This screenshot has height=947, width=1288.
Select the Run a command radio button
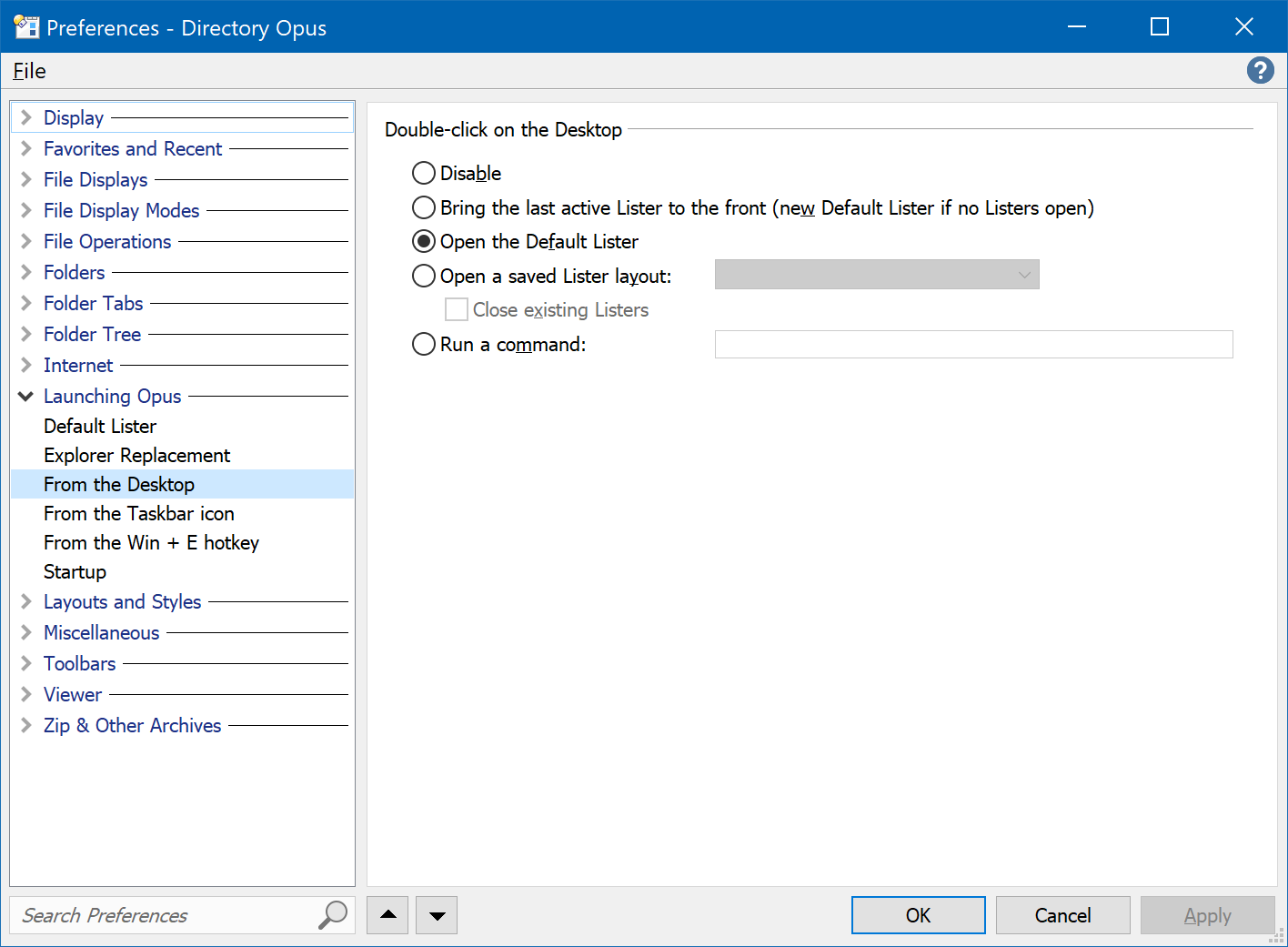(424, 344)
